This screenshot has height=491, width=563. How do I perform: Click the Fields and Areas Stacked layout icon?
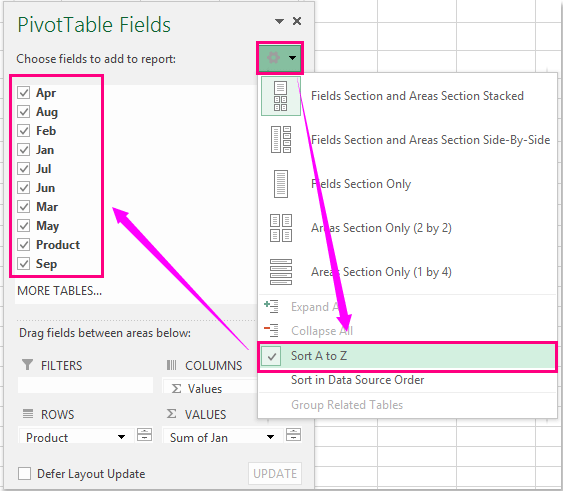[x=280, y=96]
